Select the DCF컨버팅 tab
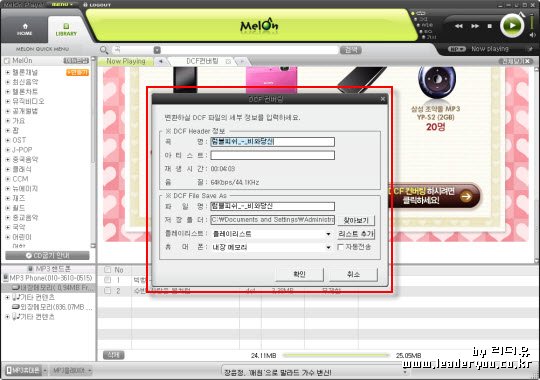The width and height of the screenshot is (540, 380). [x=202, y=61]
